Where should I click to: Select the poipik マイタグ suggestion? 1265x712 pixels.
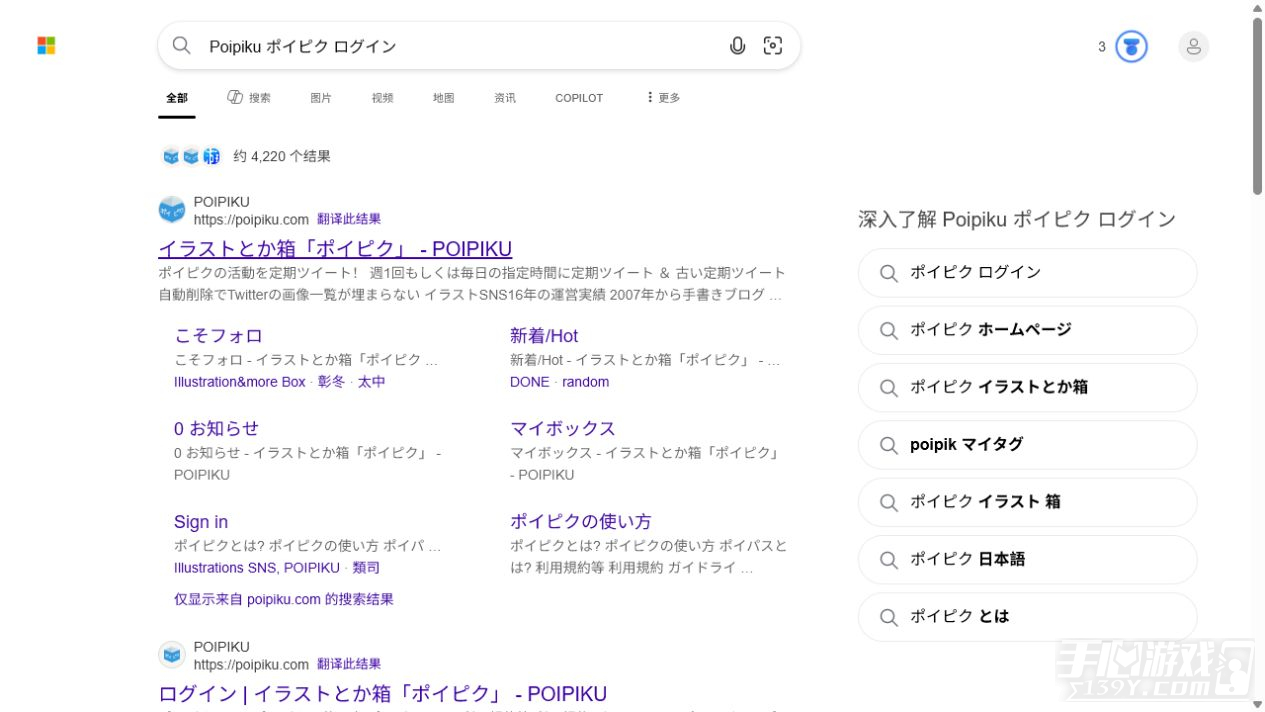(x=1027, y=445)
